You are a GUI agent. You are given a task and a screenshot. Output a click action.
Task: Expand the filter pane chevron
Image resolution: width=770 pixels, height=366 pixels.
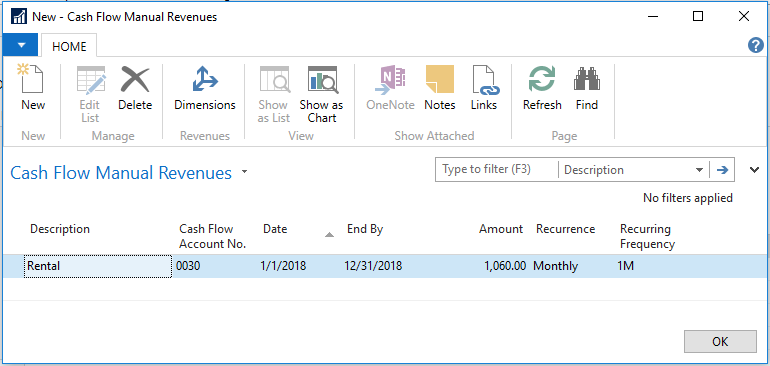point(754,170)
